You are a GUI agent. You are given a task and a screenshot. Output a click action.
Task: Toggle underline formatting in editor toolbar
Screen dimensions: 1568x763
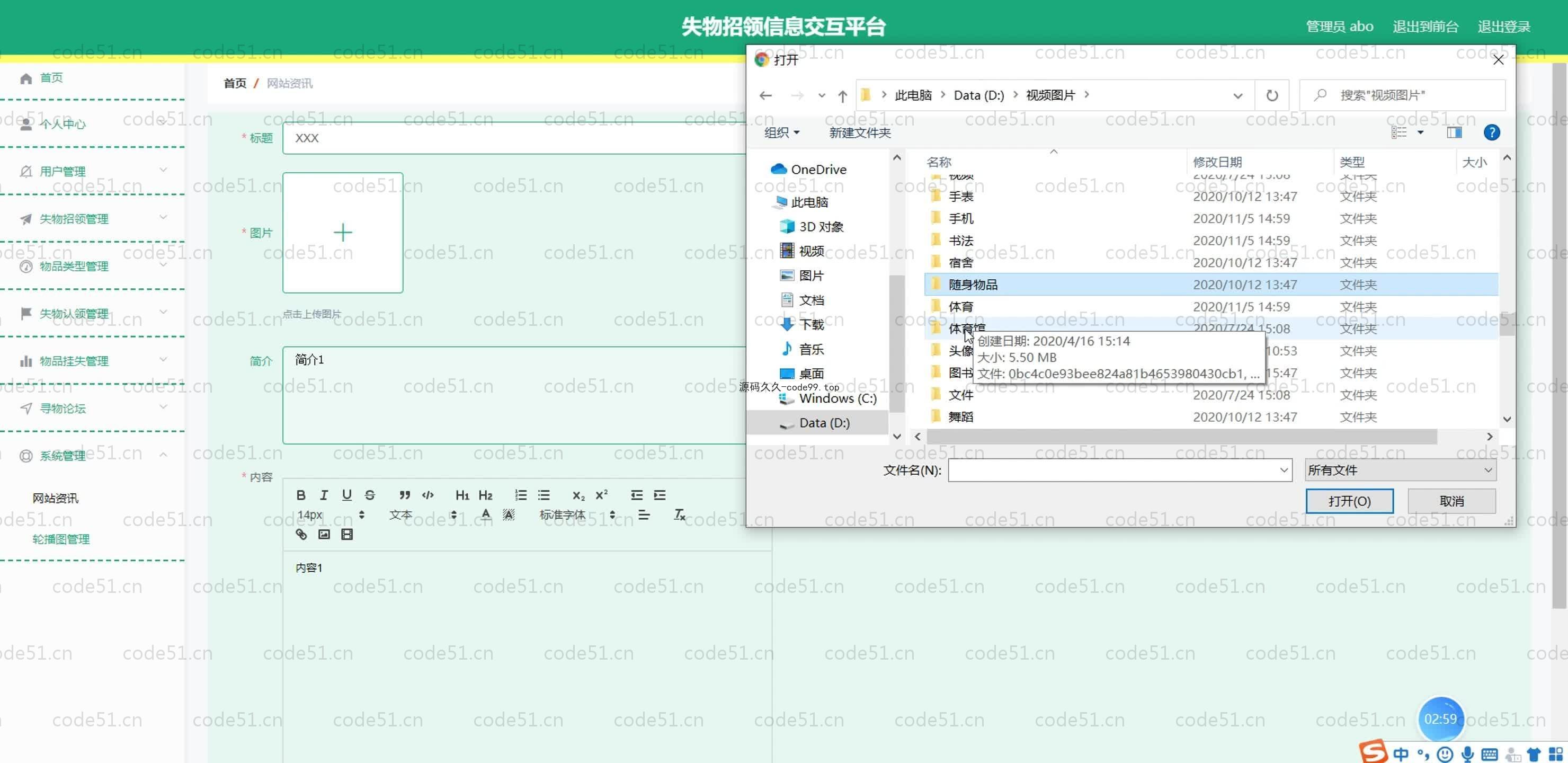coord(346,495)
